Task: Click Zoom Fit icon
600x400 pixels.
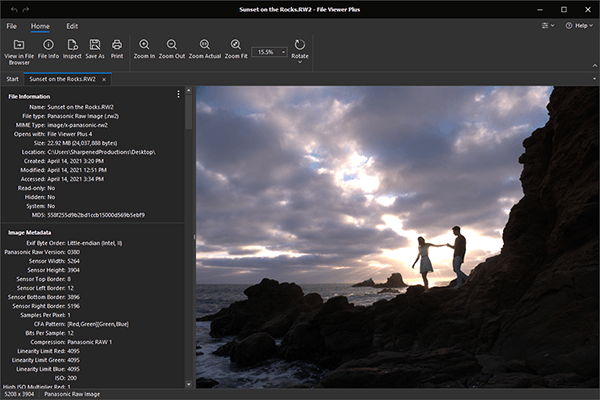Action: point(236,45)
